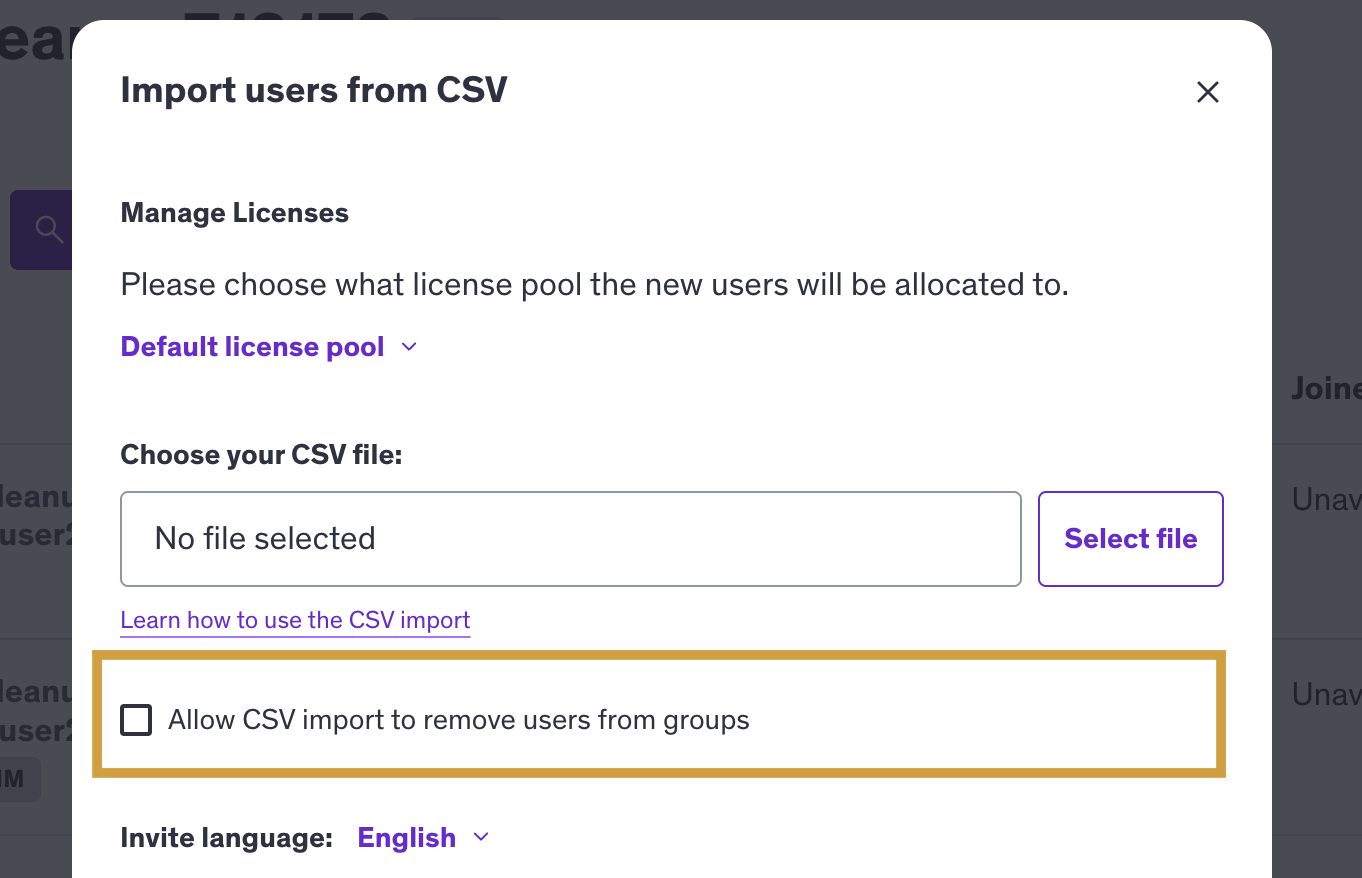Image resolution: width=1362 pixels, height=878 pixels.
Task: Open the Default license pool dropdown
Action: [253, 347]
